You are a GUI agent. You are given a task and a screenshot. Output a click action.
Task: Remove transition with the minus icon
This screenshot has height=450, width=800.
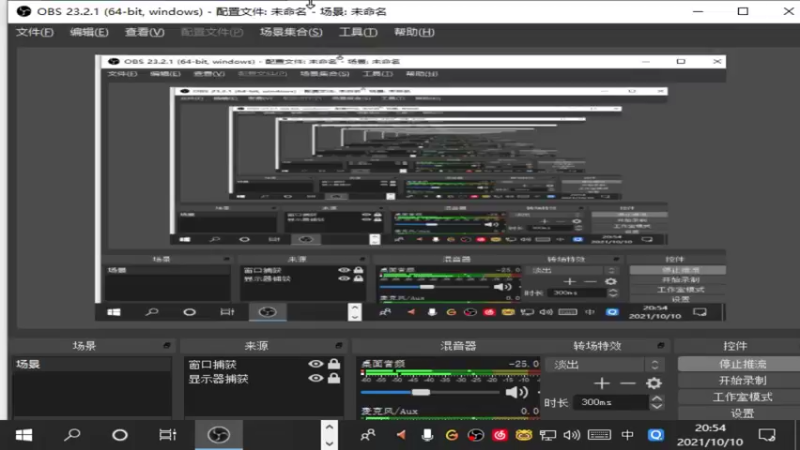(x=628, y=383)
